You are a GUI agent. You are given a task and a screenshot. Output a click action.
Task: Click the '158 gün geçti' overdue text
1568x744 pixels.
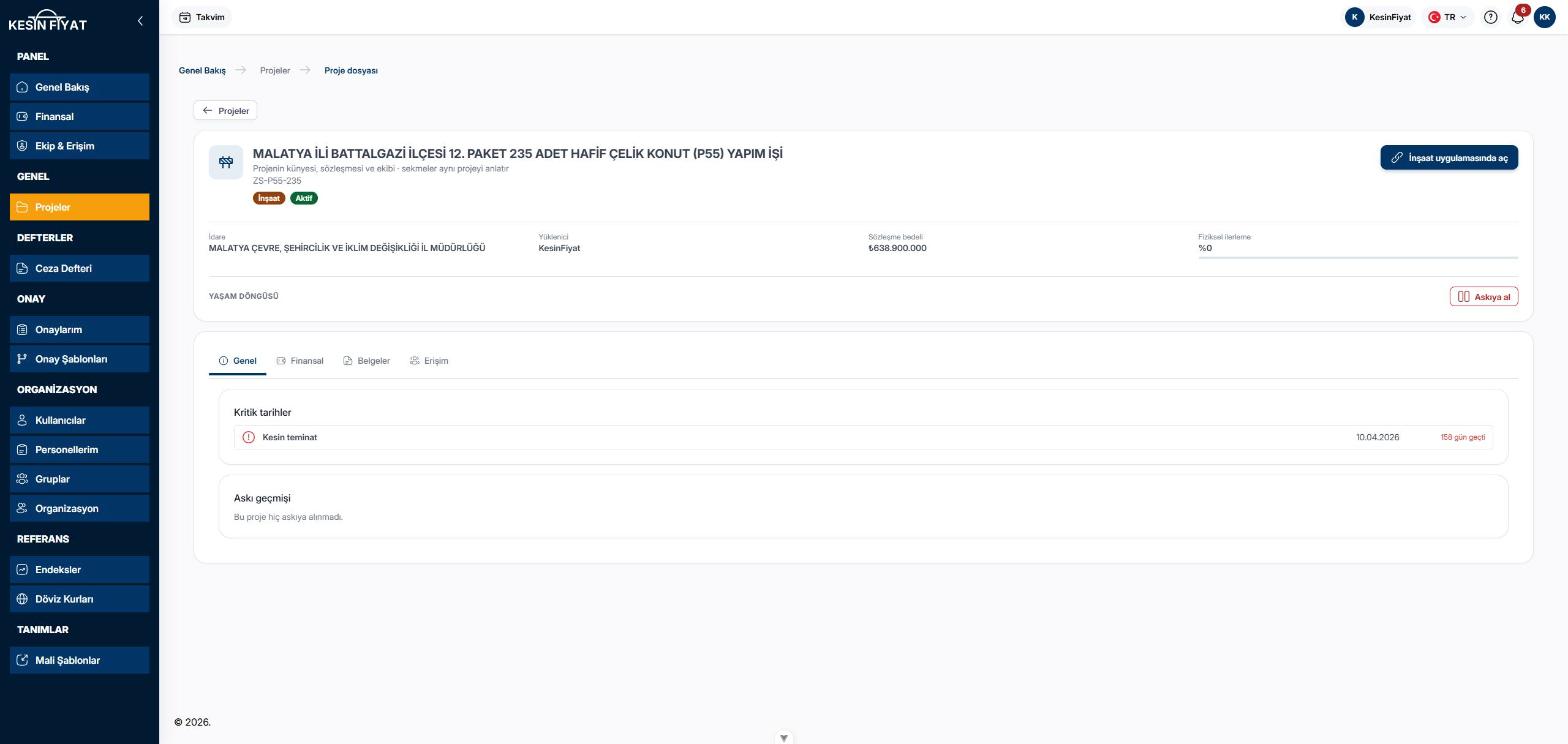[1463, 437]
